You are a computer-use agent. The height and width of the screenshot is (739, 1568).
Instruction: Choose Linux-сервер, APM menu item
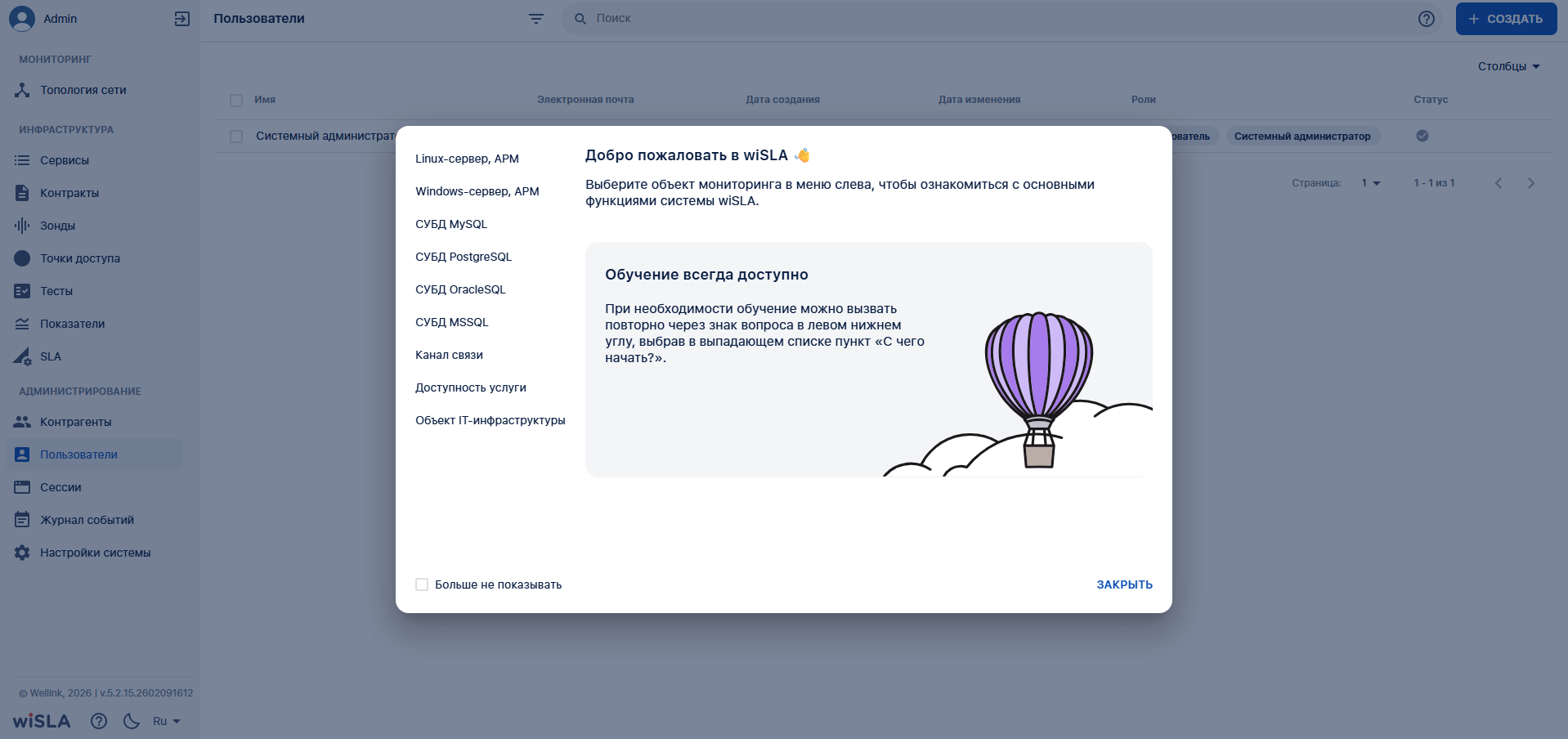(467, 159)
